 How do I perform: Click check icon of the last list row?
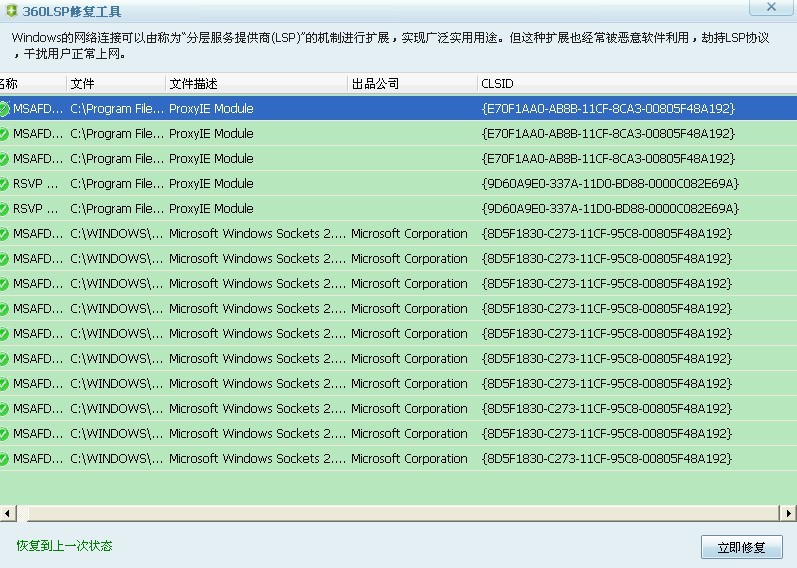click(x=4, y=459)
